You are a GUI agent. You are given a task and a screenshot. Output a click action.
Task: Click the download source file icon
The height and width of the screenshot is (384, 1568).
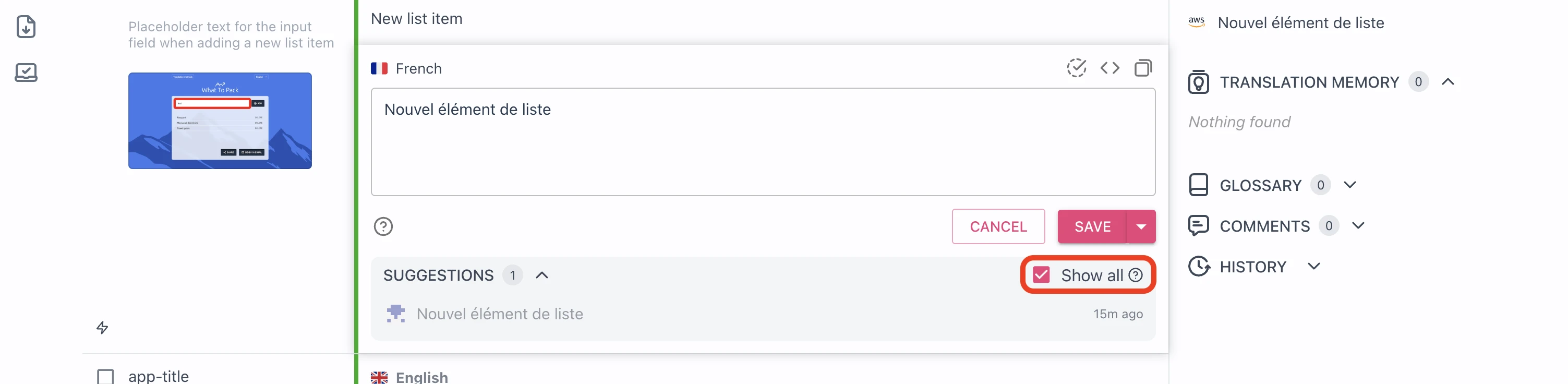pyautogui.click(x=26, y=27)
